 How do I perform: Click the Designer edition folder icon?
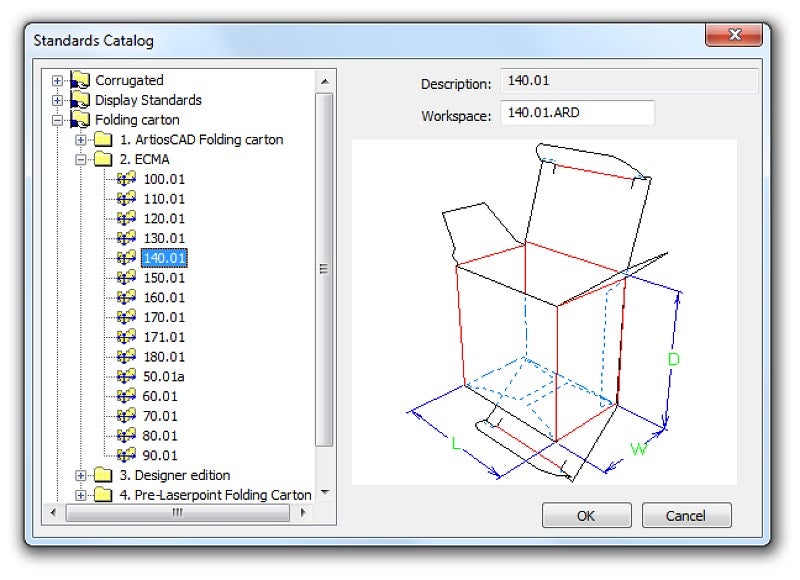pyautogui.click(x=102, y=476)
